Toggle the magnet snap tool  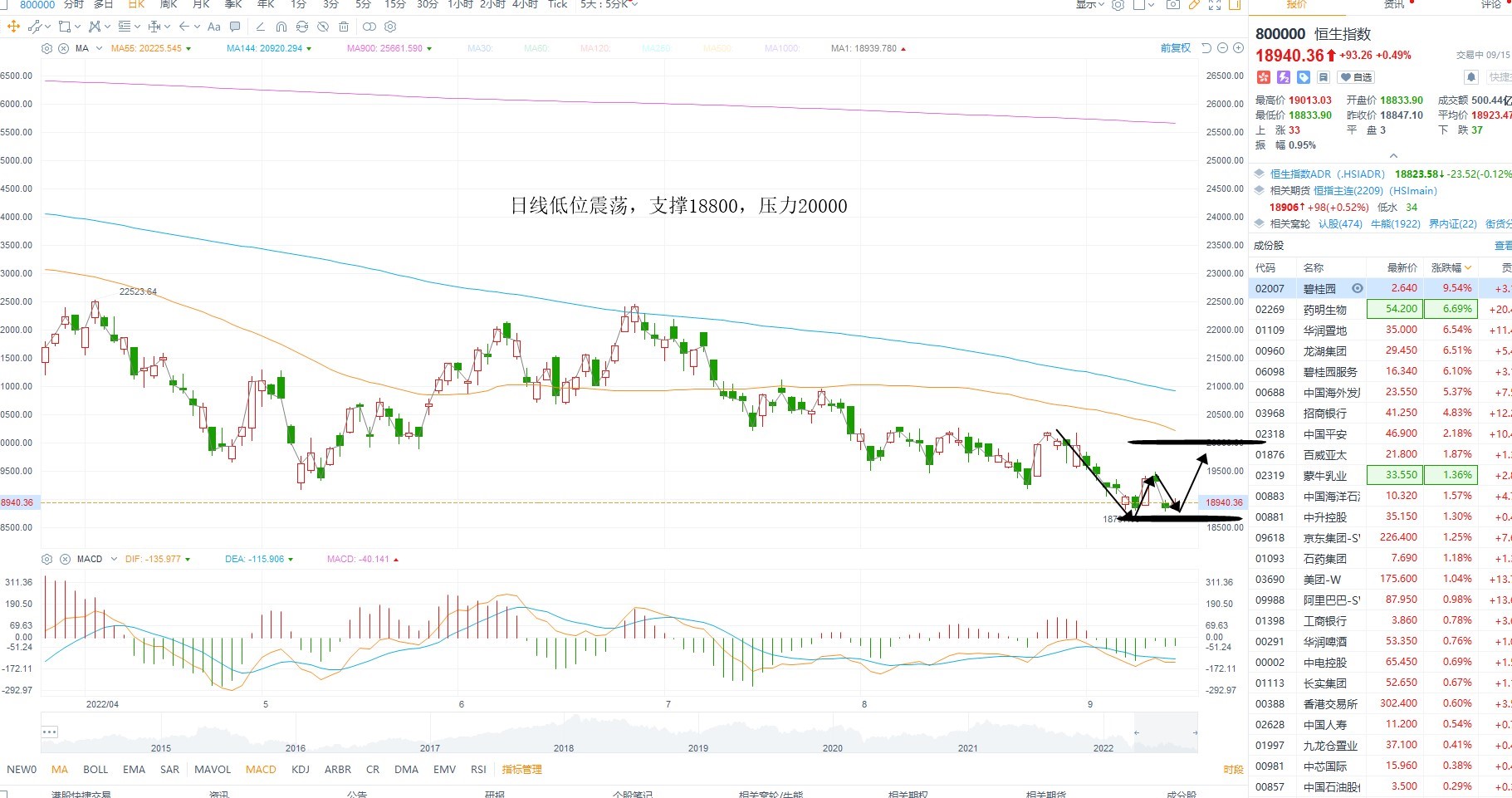pyautogui.click(x=281, y=27)
